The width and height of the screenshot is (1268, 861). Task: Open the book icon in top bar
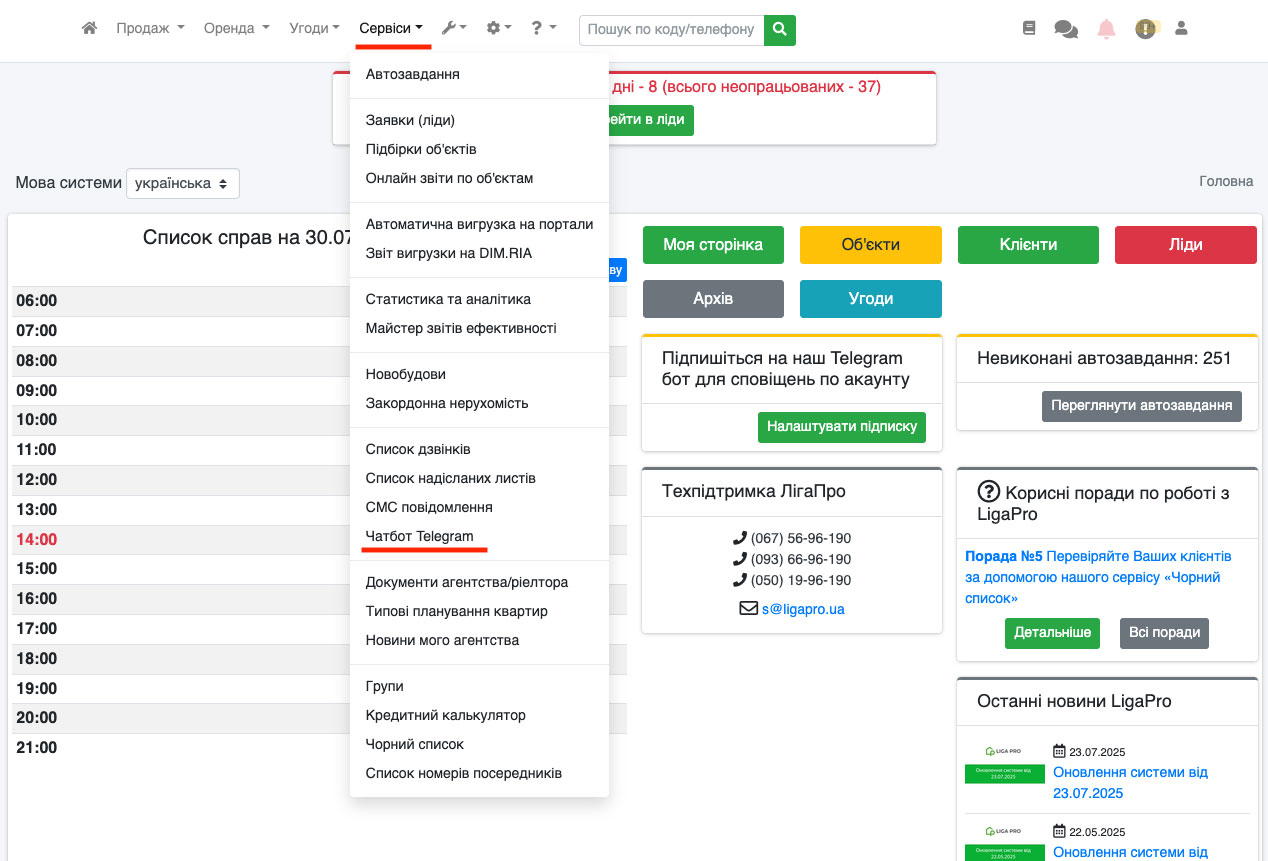click(x=1029, y=29)
